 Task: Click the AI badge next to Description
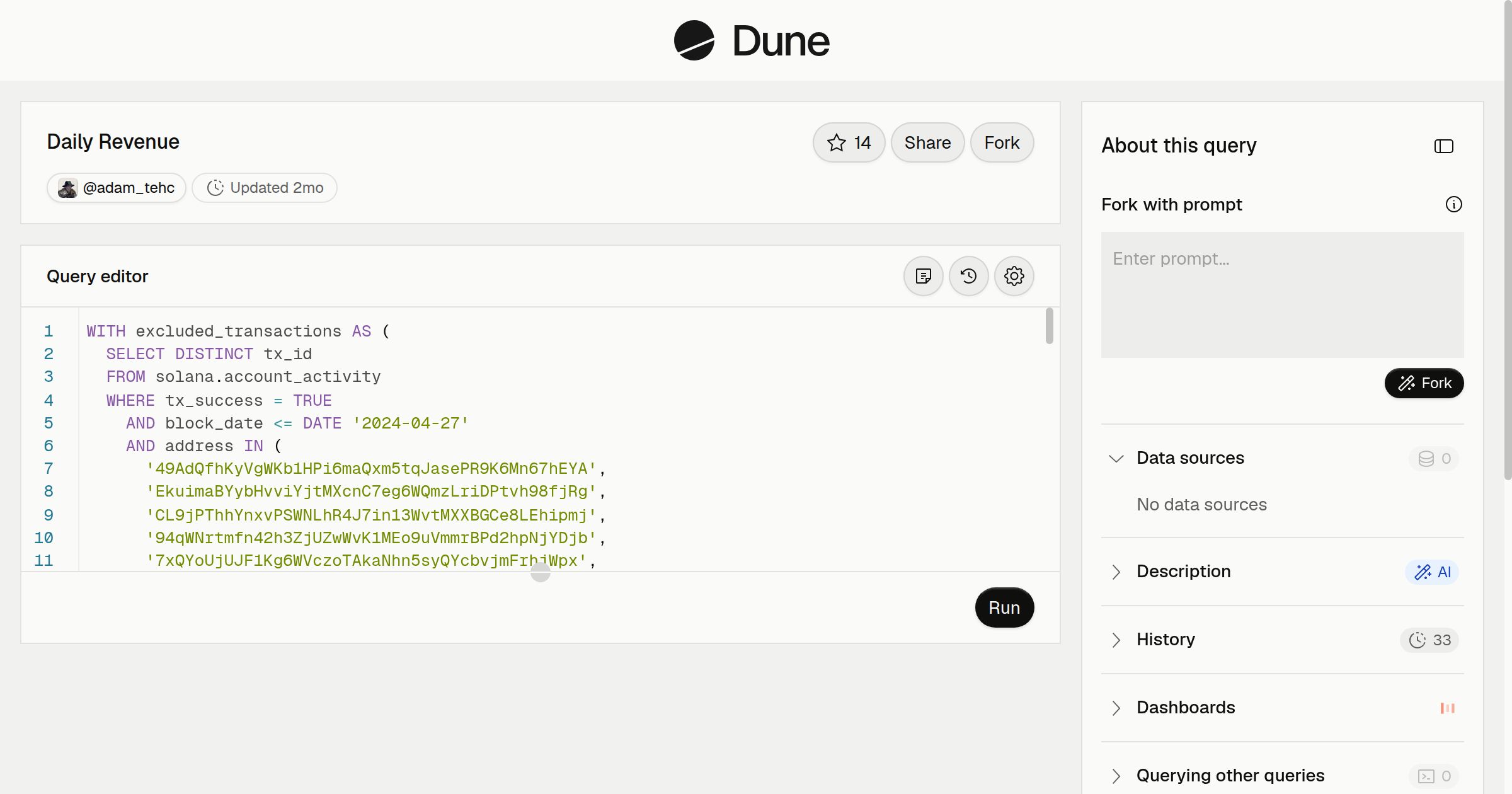[1432, 572]
